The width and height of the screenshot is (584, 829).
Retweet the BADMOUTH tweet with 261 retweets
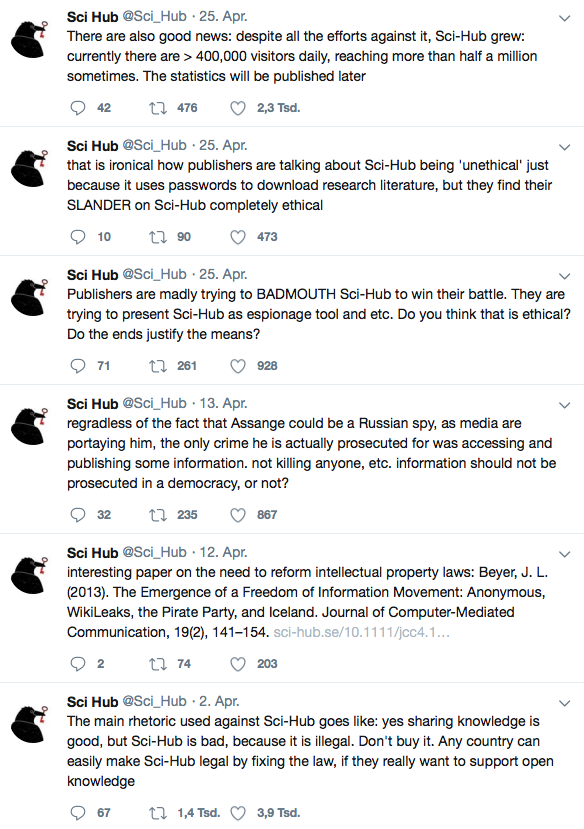pos(157,366)
